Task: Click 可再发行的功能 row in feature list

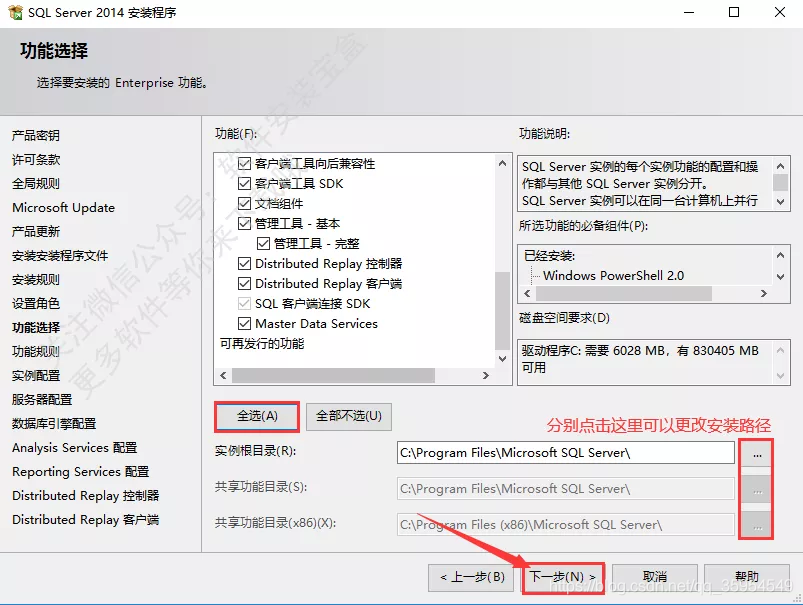Action: pos(262,344)
